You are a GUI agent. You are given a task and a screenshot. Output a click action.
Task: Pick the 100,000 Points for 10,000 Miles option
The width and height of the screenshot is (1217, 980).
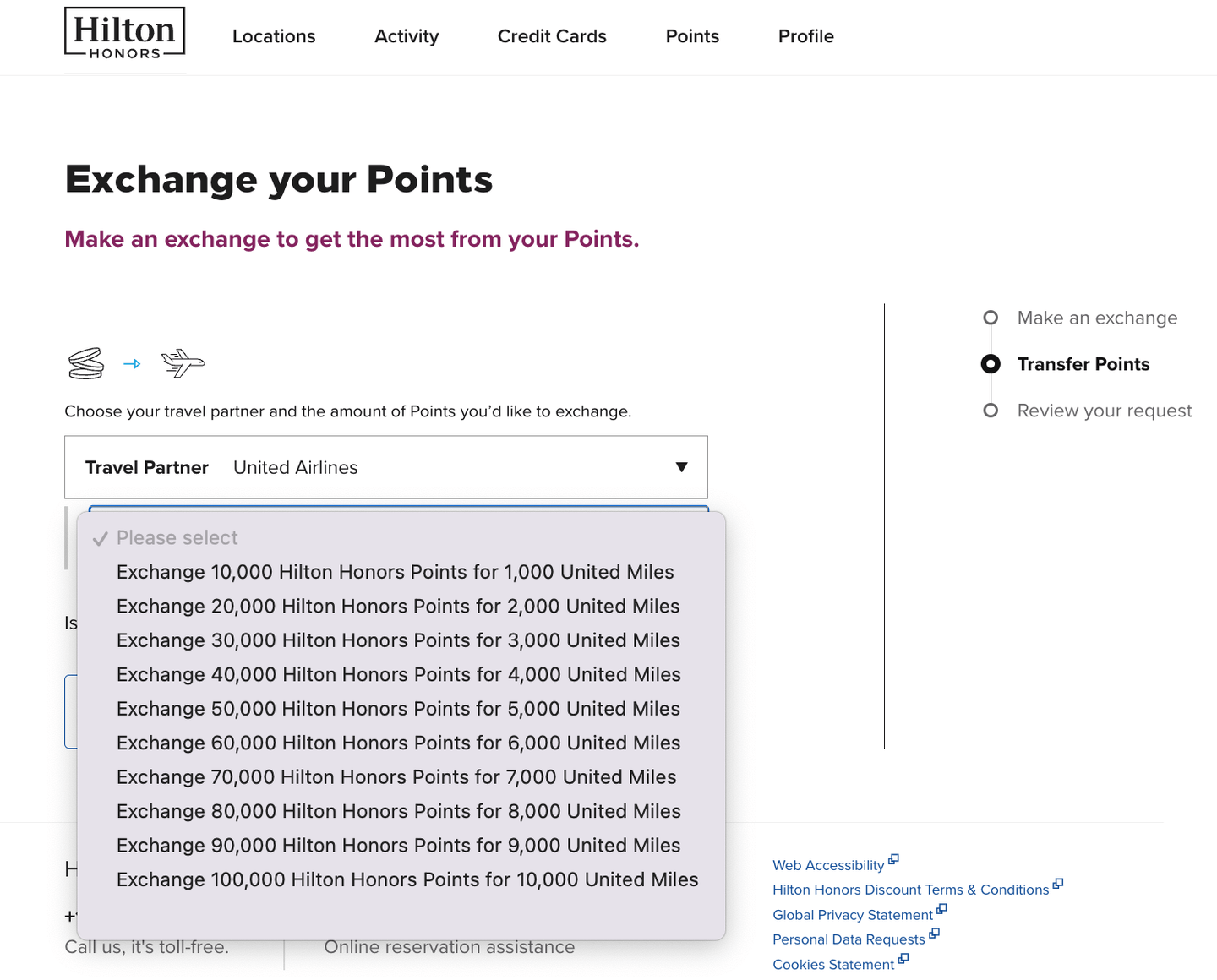tap(407, 879)
